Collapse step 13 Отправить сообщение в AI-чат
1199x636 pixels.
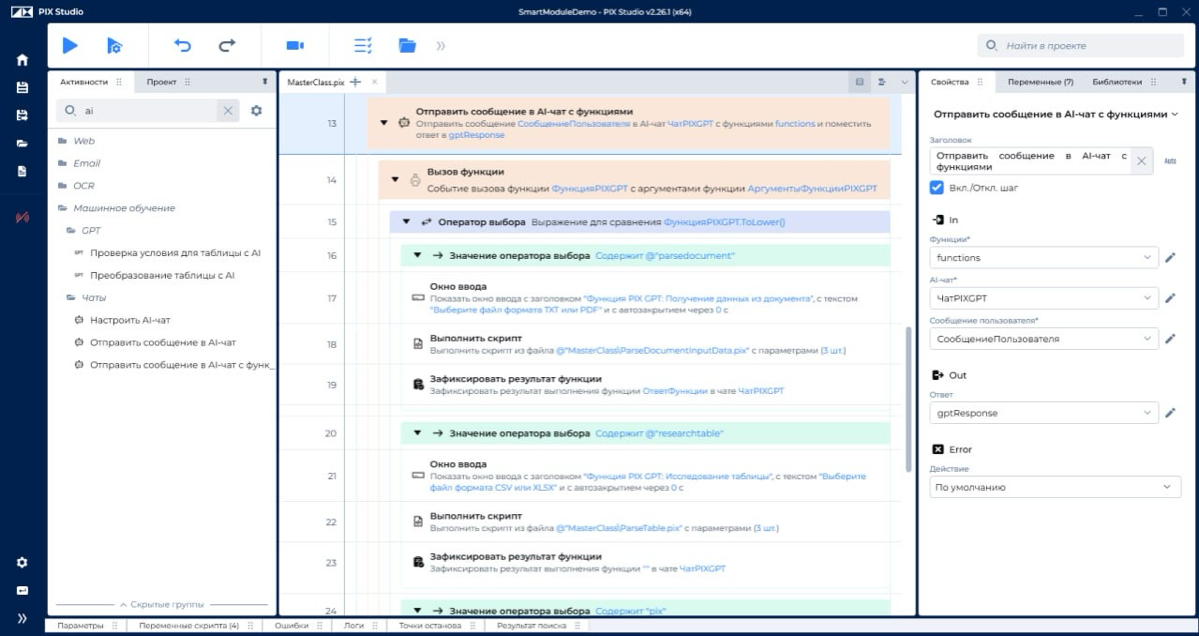click(385, 123)
